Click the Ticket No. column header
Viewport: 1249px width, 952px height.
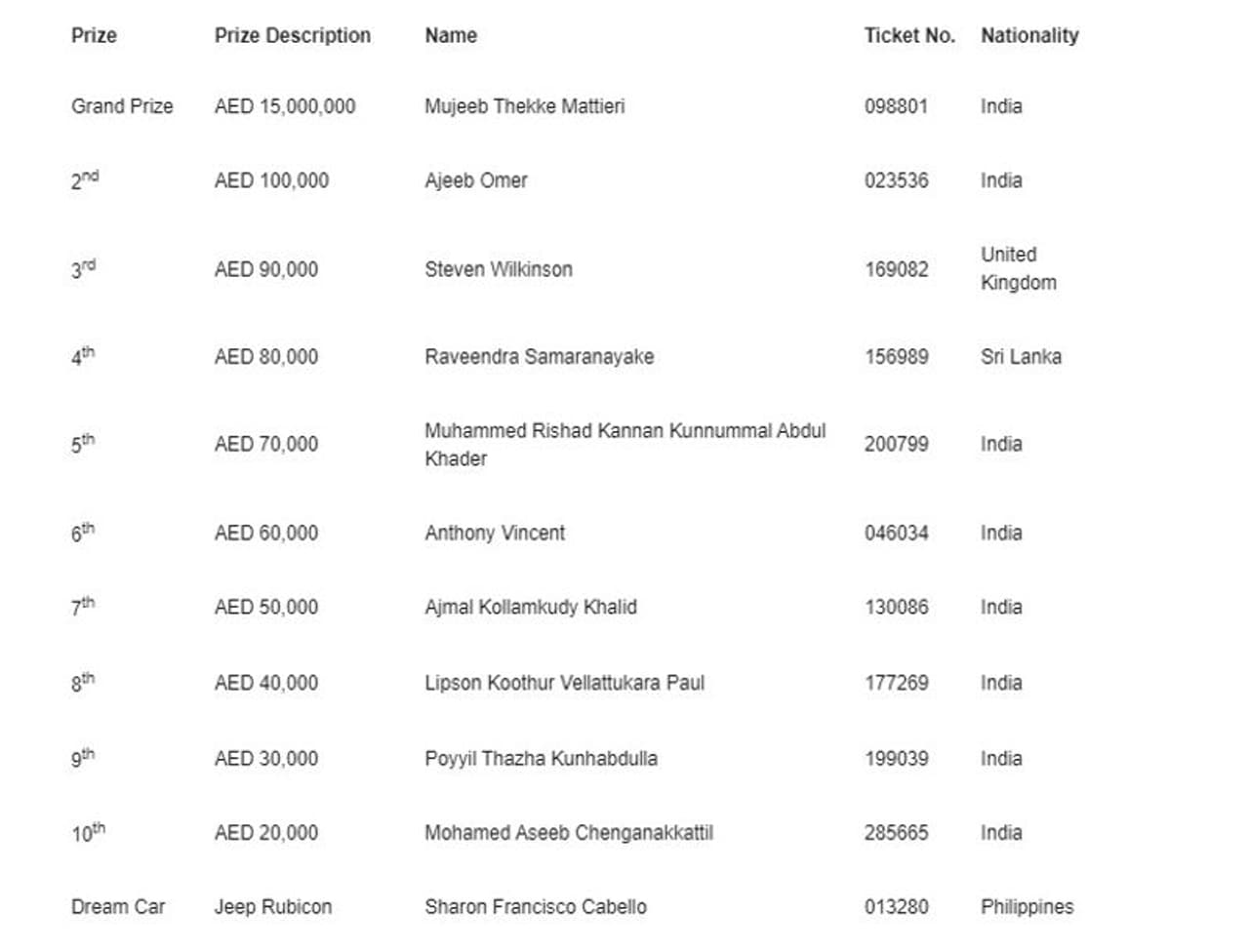908,36
